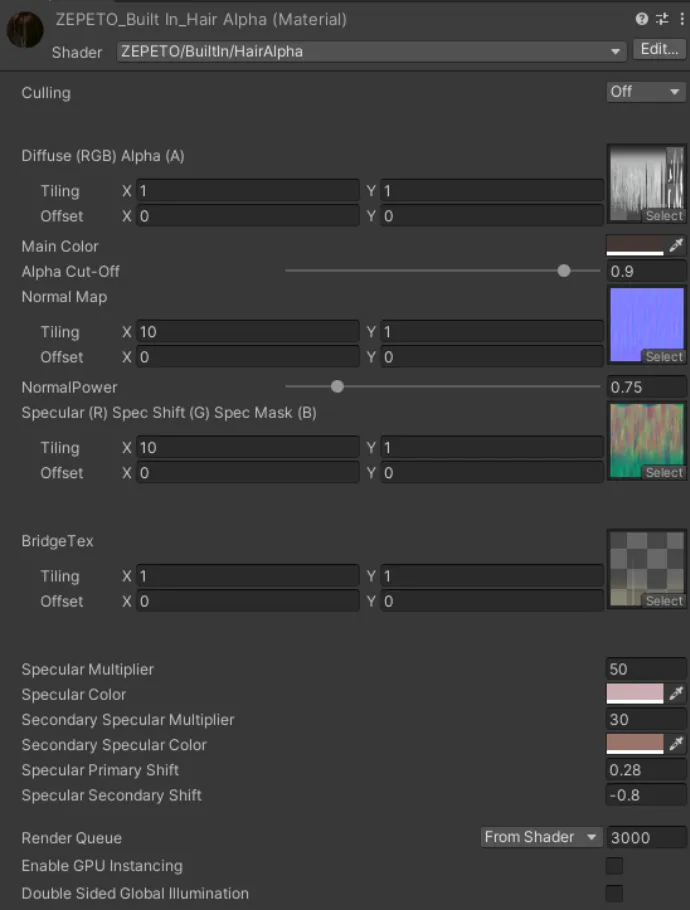Open the Shader dropdown ZEPETO/BuiltIn/HairAlpha
Screen dimensions: 690x910
coord(371,52)
